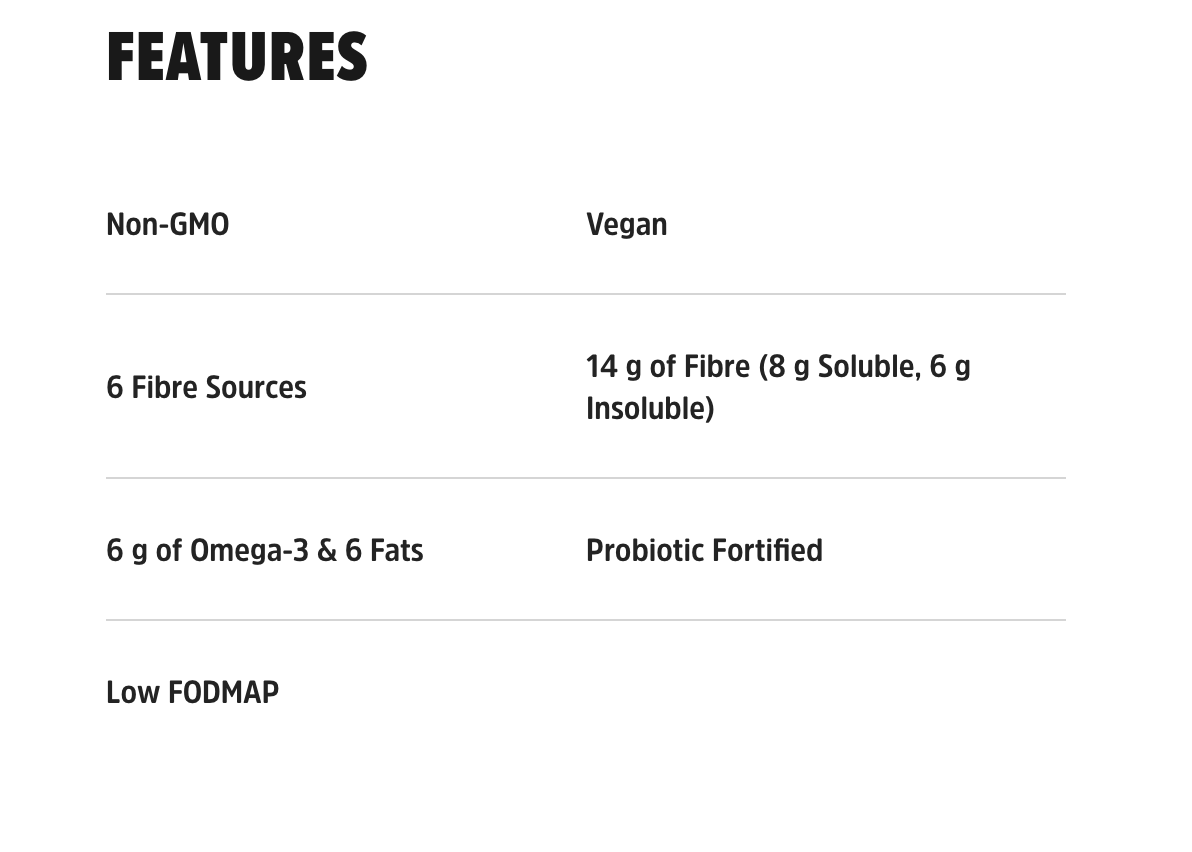Click the word Insoluble) on second line

tap(649, 409)
